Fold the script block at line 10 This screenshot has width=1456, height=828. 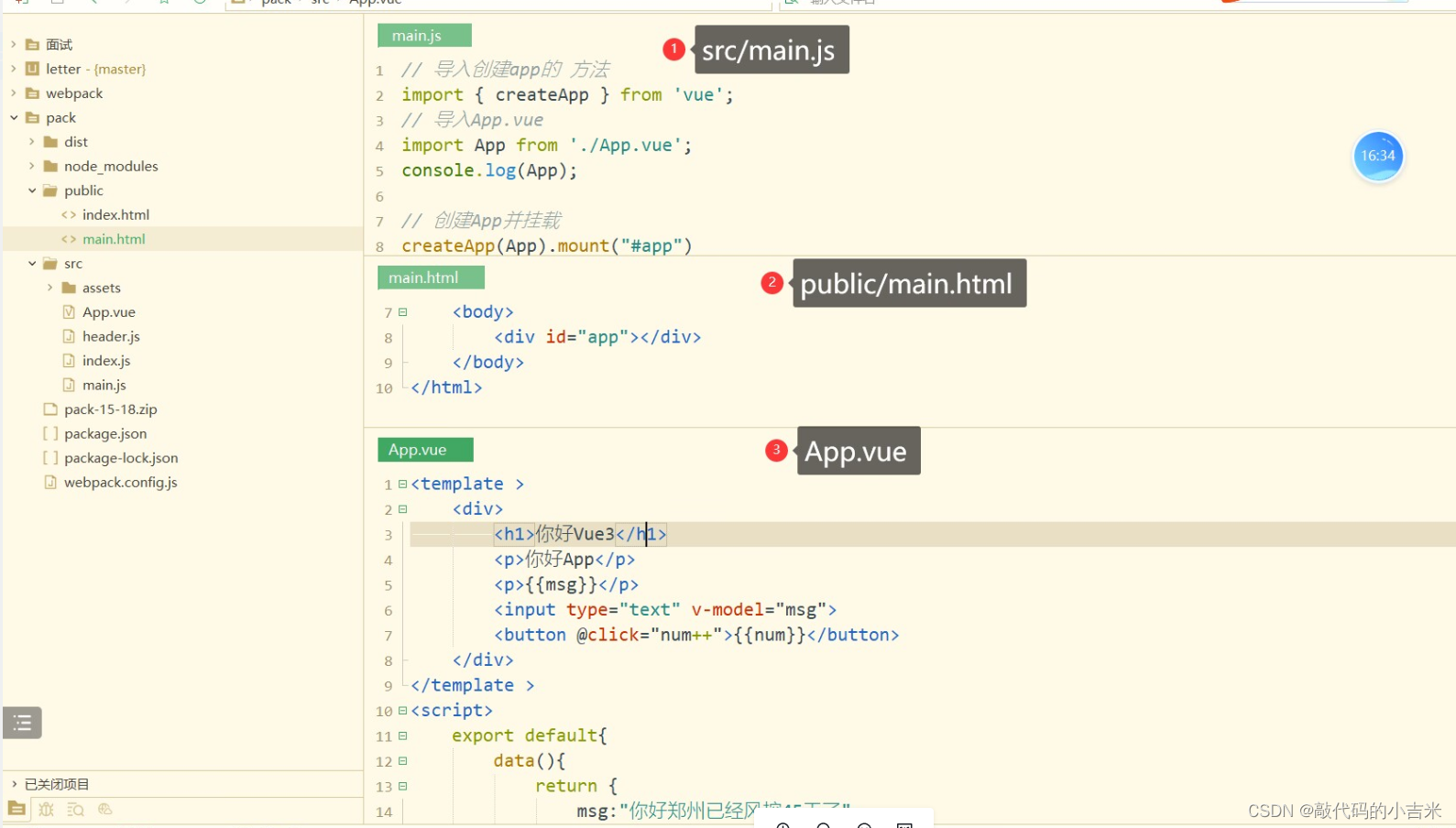coord(402,711)
